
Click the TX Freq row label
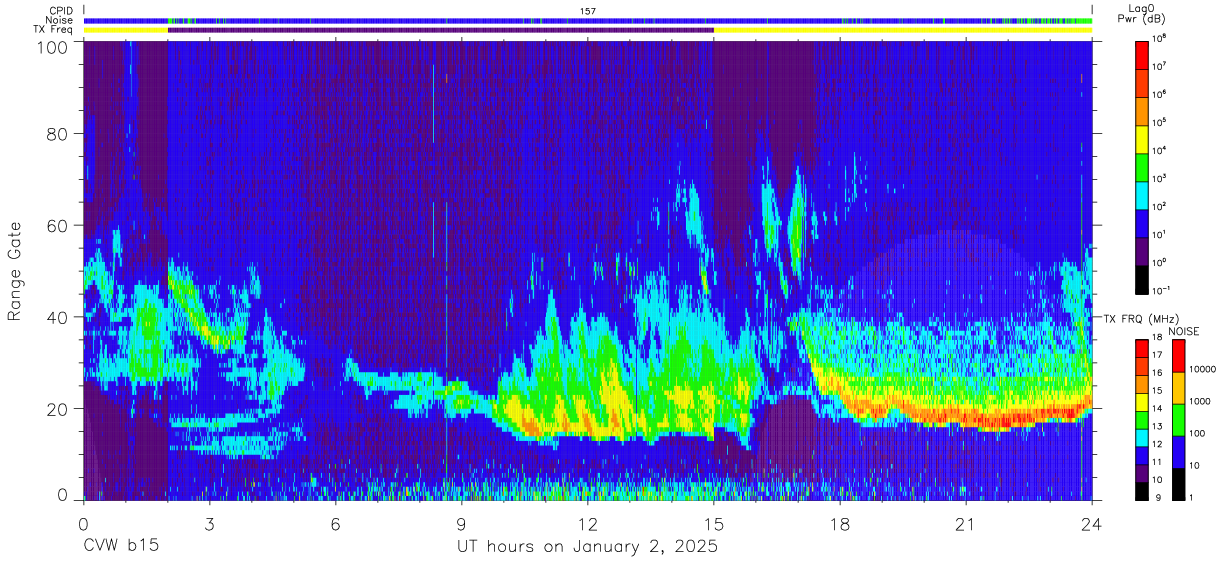click(54, 29)
